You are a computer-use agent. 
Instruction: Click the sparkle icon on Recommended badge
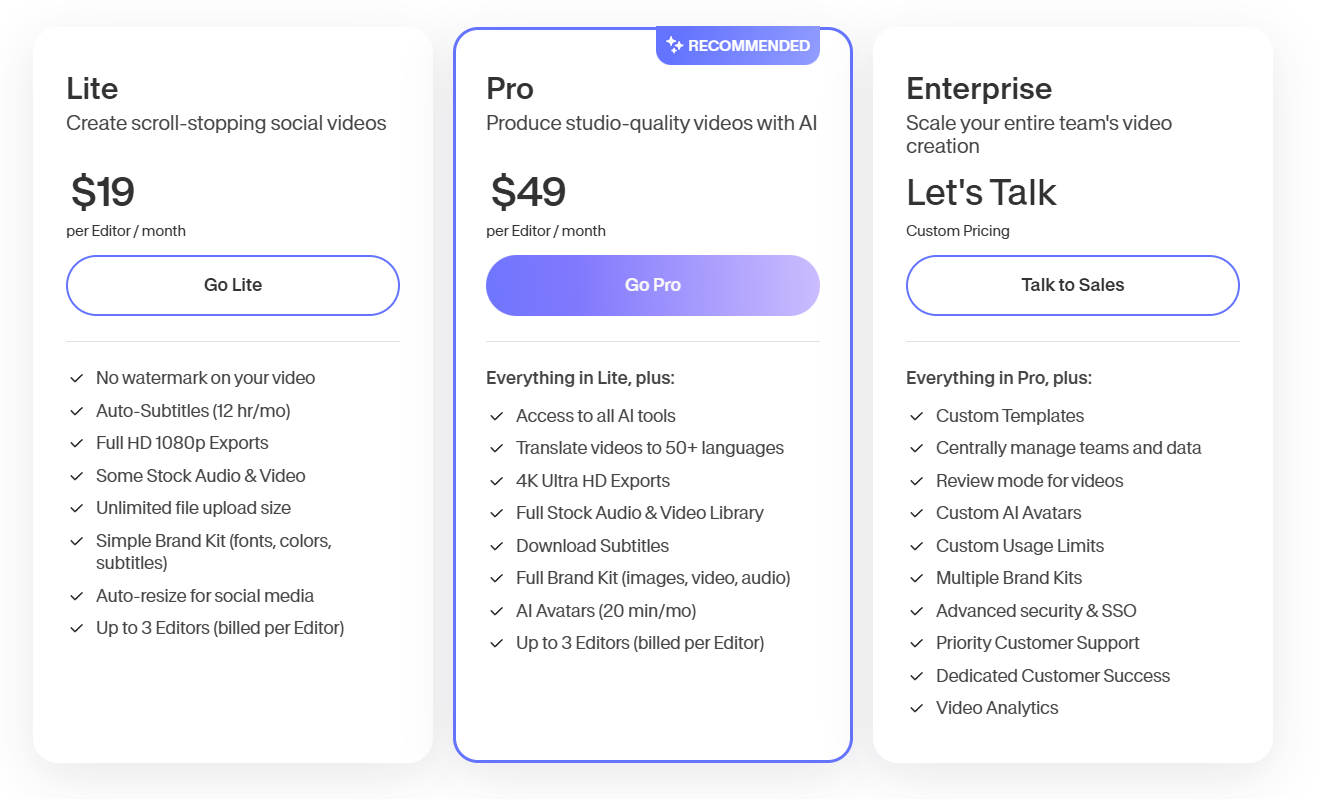point(674,45)
